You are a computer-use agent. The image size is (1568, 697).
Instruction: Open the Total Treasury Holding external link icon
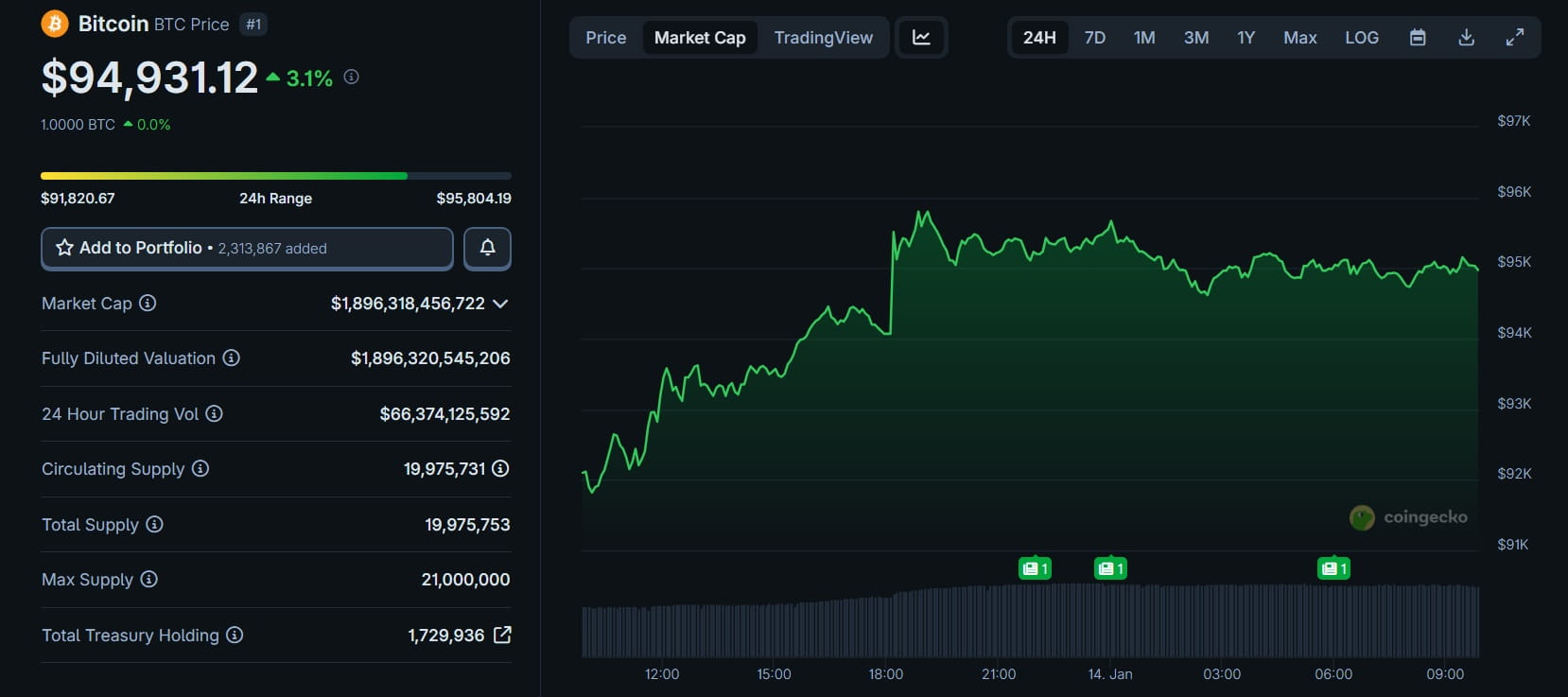[502, 635]
